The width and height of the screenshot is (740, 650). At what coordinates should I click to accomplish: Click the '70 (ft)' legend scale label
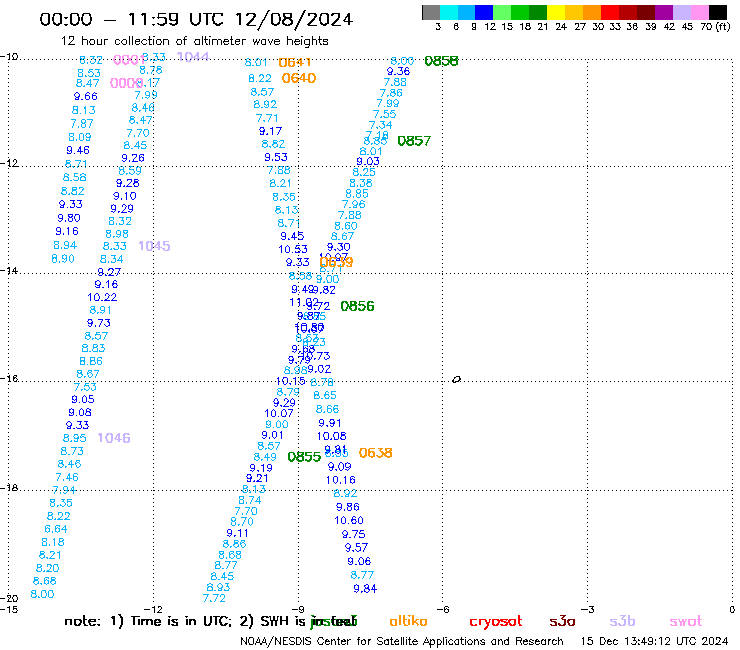715,27
